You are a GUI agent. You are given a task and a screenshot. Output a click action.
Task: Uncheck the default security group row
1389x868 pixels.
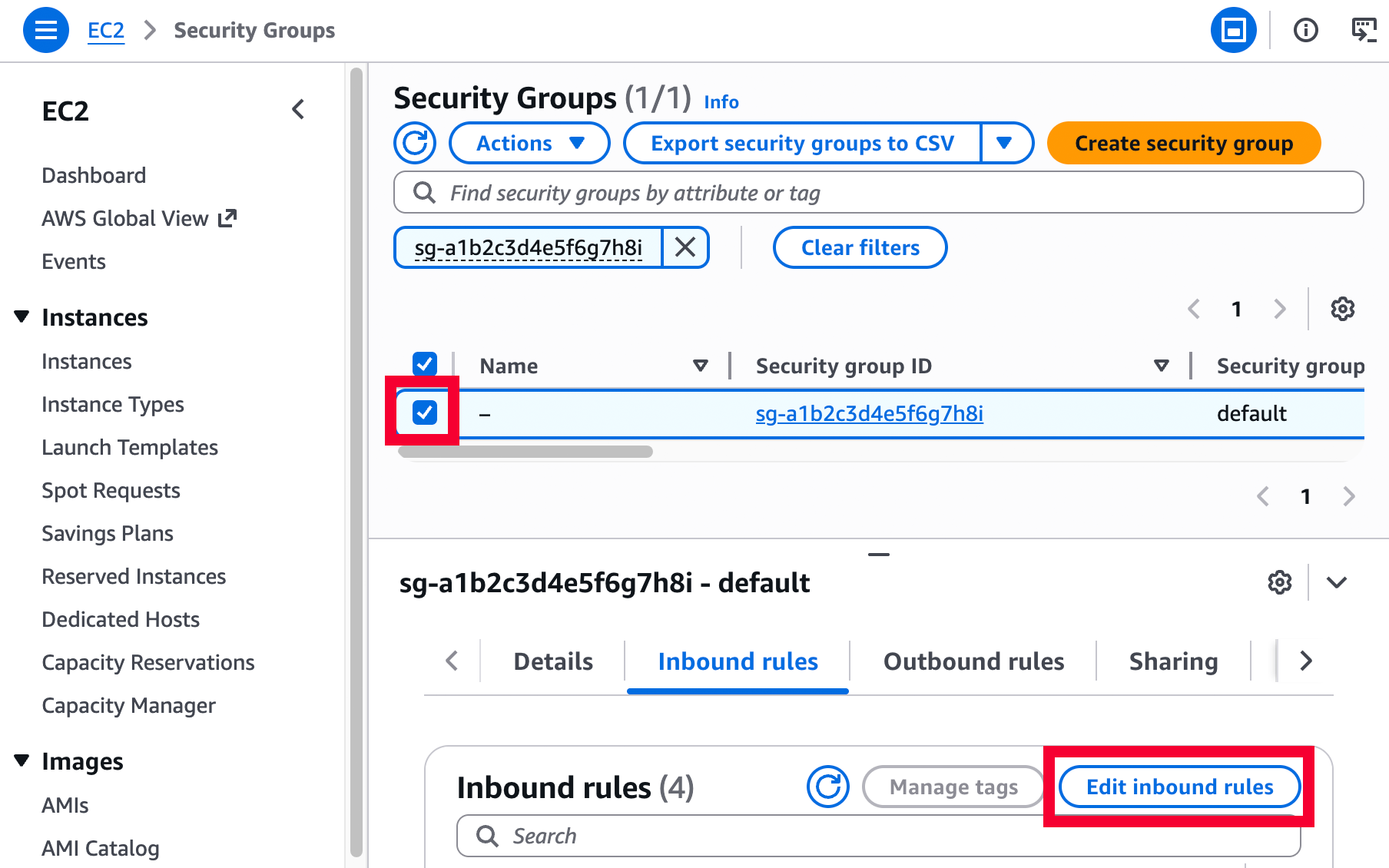(x=425, y=412)
